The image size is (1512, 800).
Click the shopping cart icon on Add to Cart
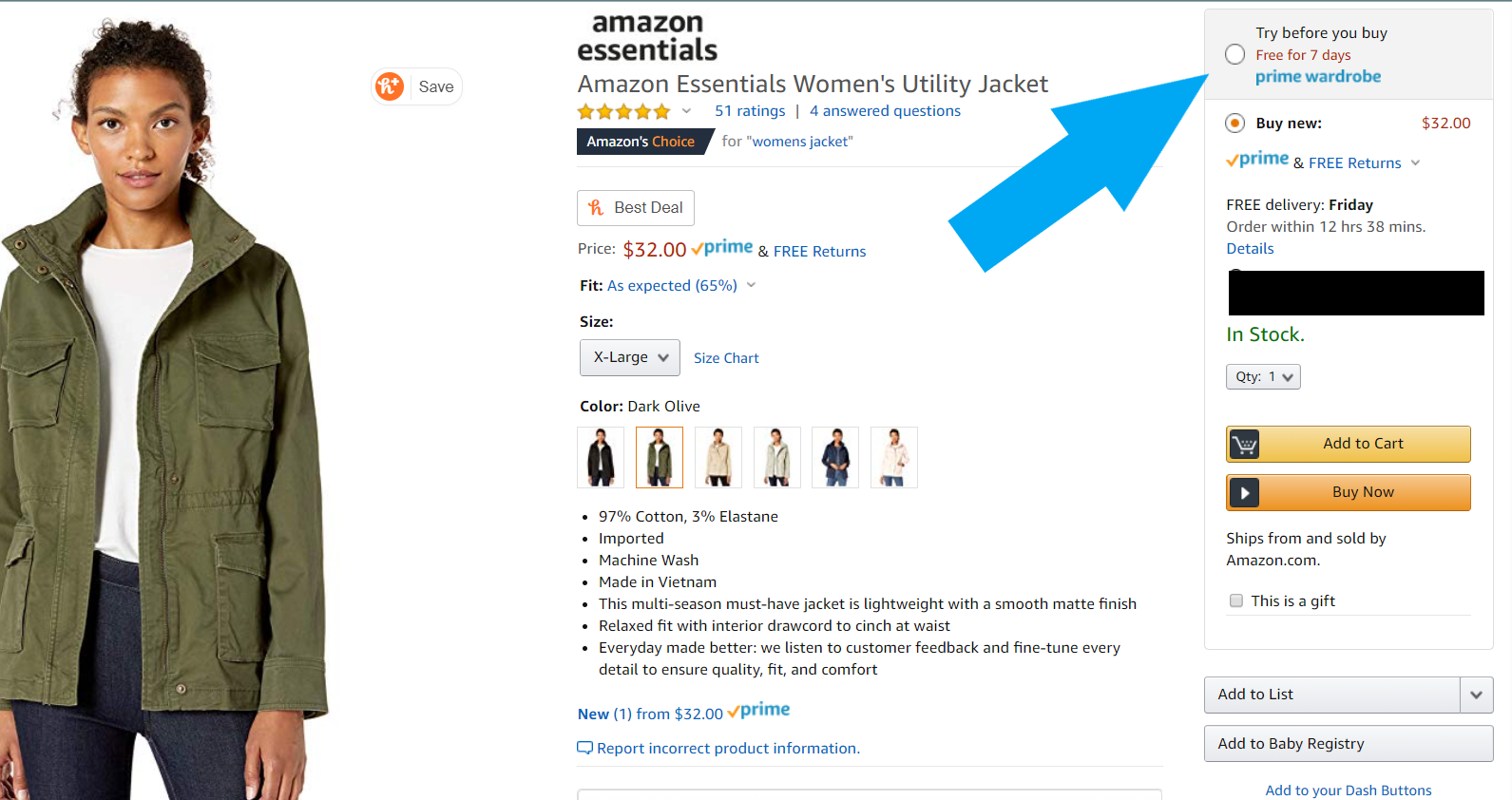point(1244,444)
